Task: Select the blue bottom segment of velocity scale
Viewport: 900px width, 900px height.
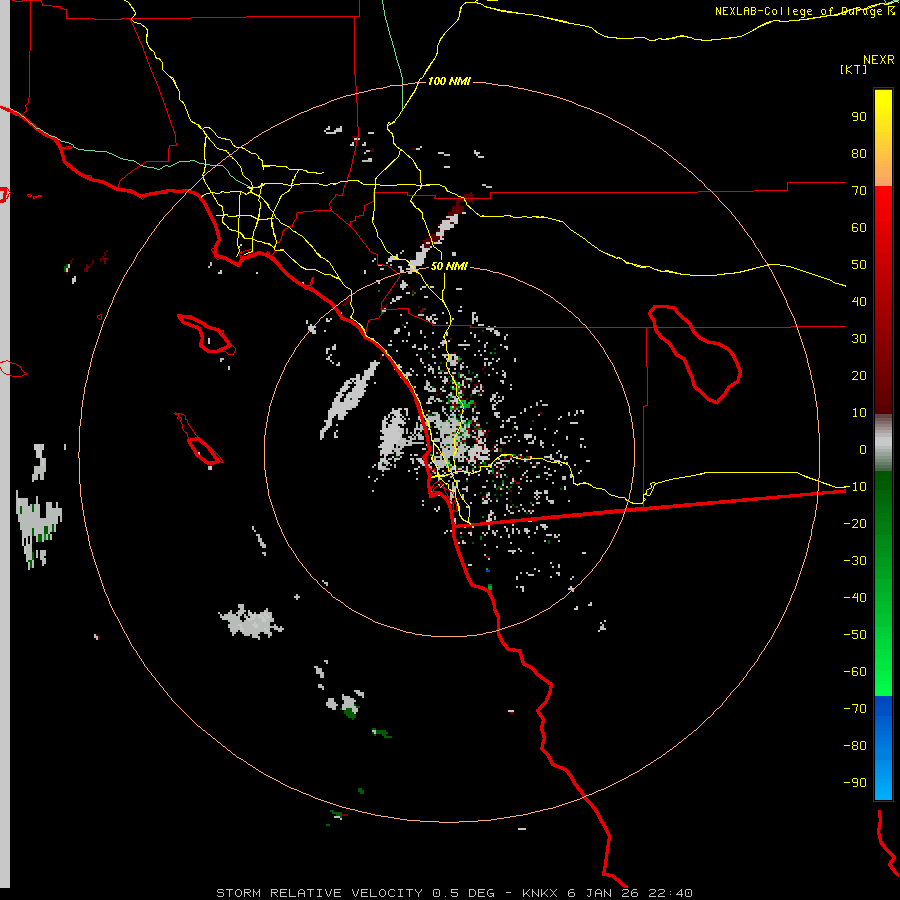Action: (x=883, y=748)
